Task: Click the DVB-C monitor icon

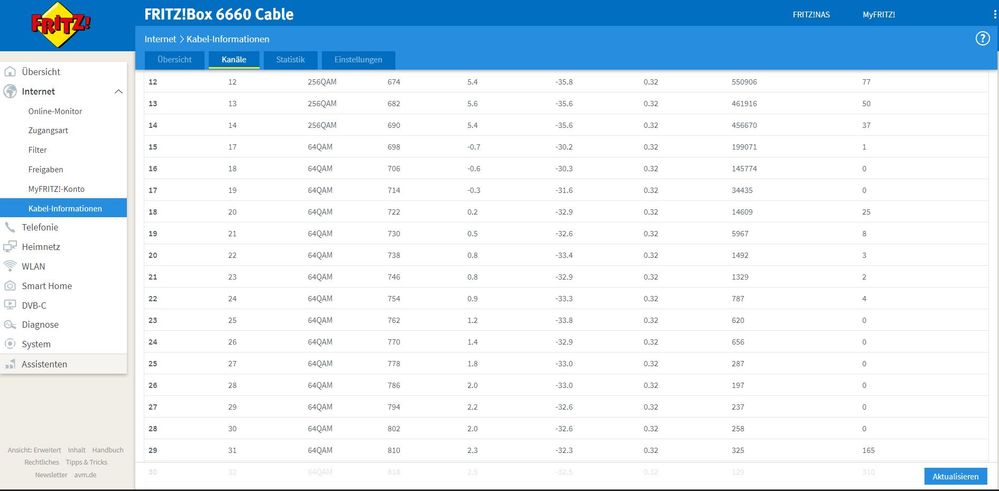Action: pyautogui.click(x=10, y=305)
